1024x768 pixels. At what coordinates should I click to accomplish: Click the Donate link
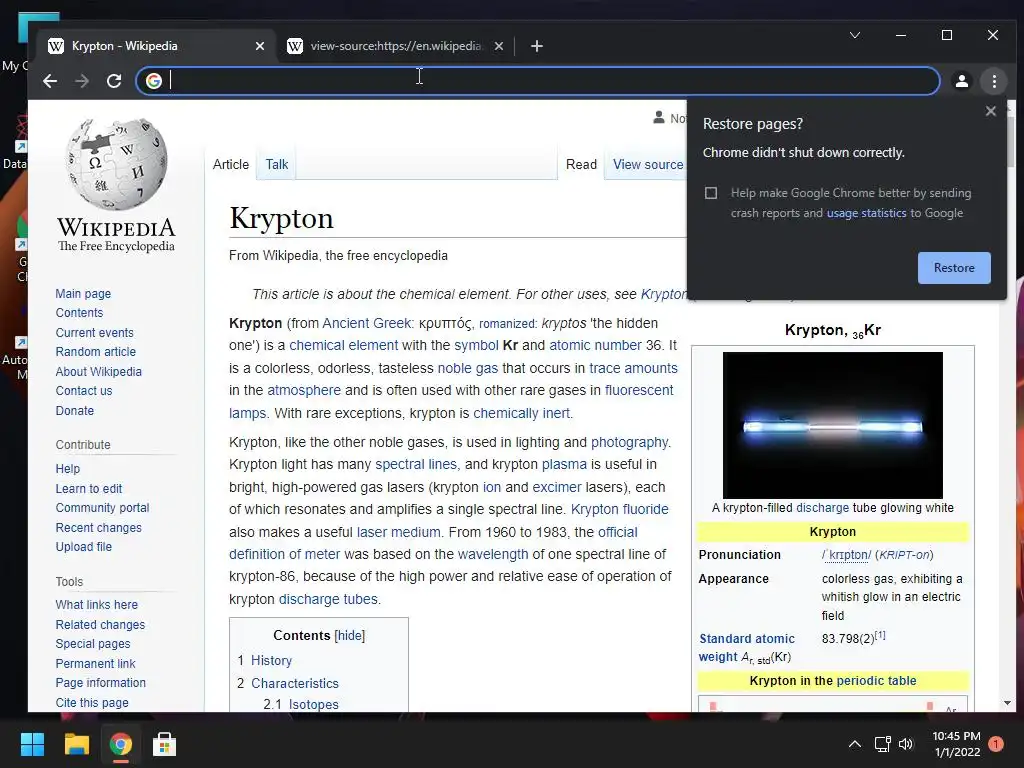74,410
